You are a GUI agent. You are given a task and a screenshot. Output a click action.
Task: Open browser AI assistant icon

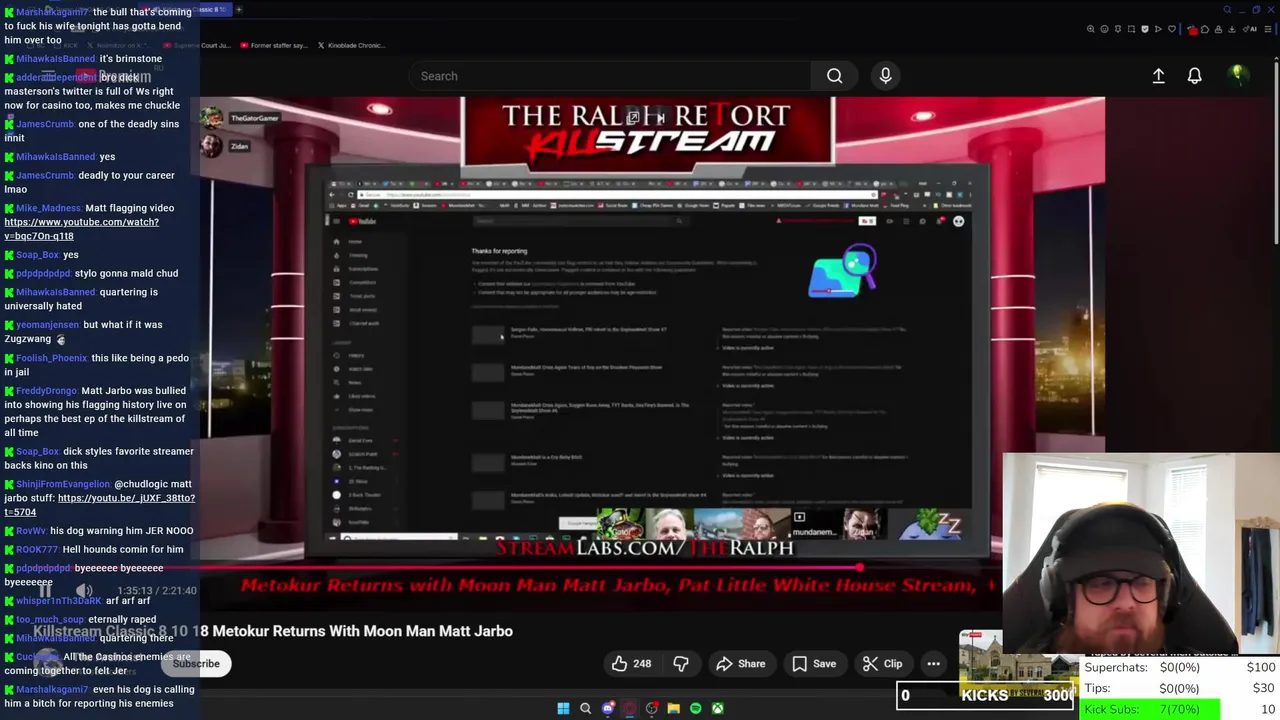[1249, 29]
